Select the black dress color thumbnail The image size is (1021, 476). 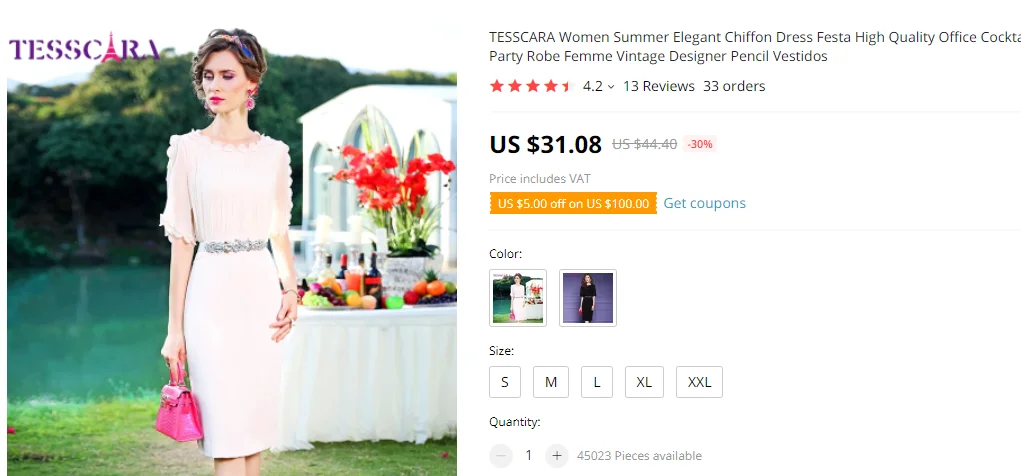coord(588,298)
